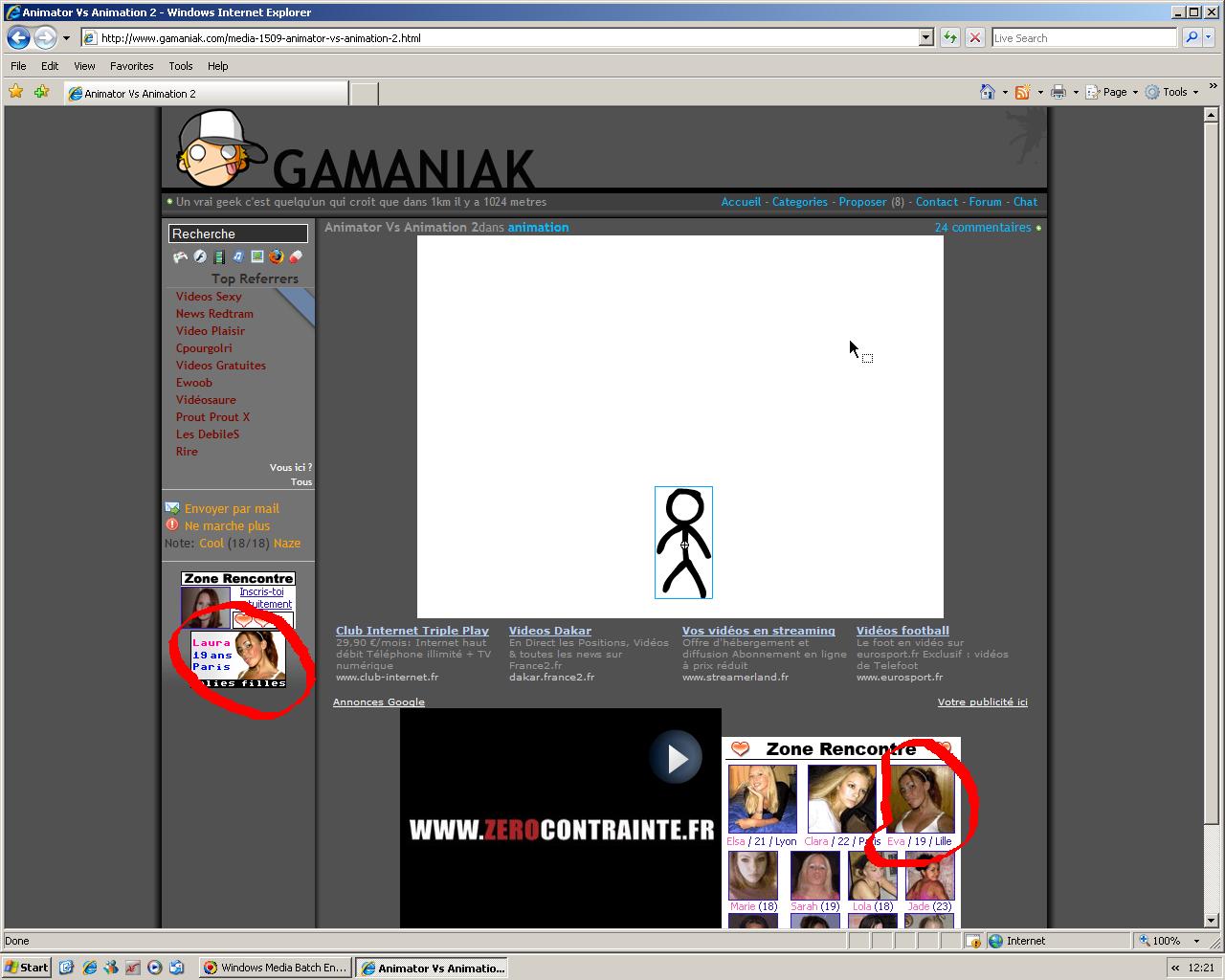Launch Internet Explorer from Quick Launch
1225x980 pixels.
[x=89, y=968]
